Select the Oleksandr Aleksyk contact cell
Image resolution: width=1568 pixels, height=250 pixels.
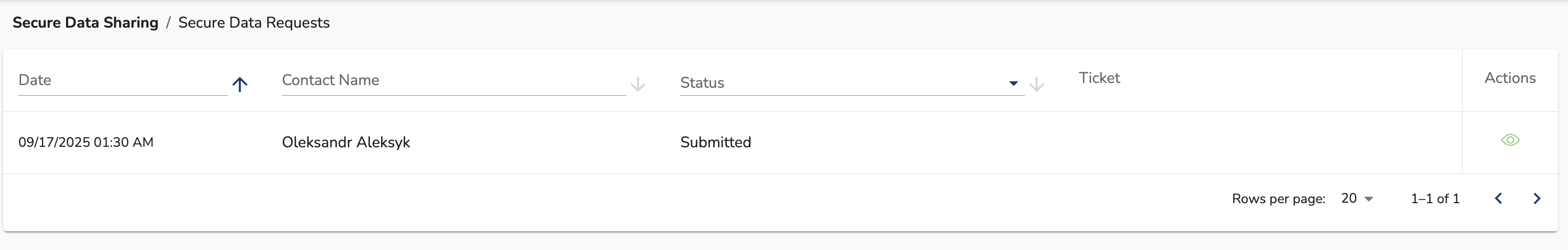click(346, 143)
